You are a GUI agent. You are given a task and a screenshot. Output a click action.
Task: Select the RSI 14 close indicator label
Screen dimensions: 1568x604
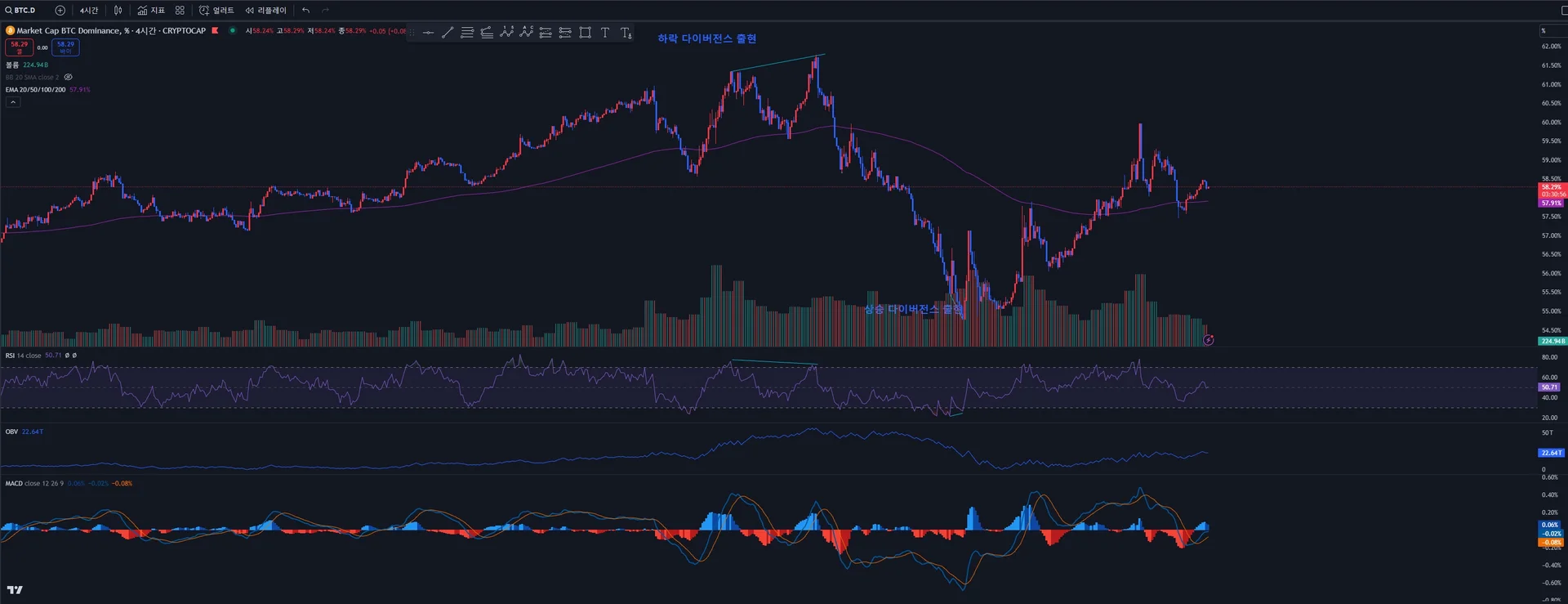23,356
